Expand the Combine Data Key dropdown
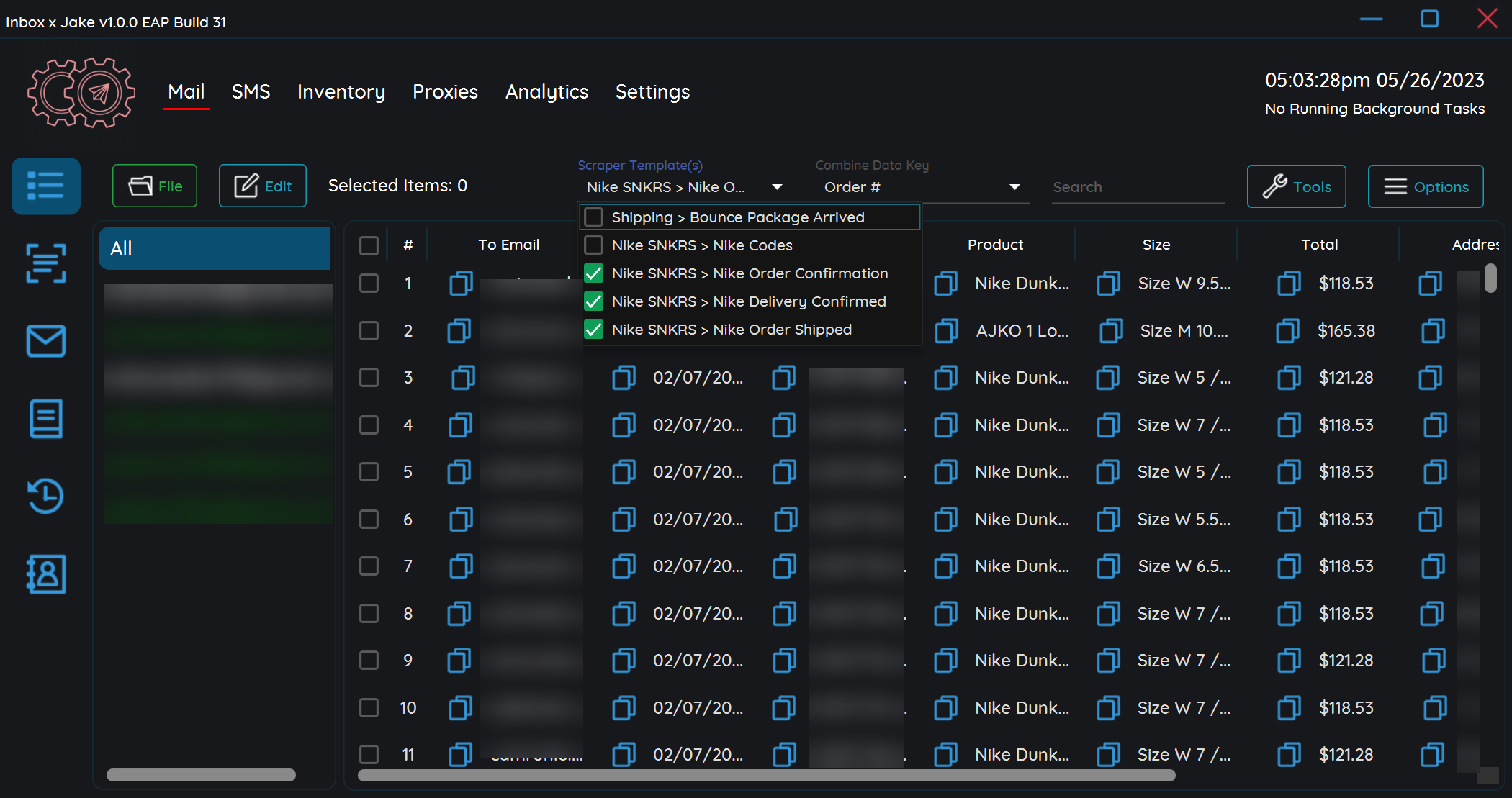 coord(1014,187)
